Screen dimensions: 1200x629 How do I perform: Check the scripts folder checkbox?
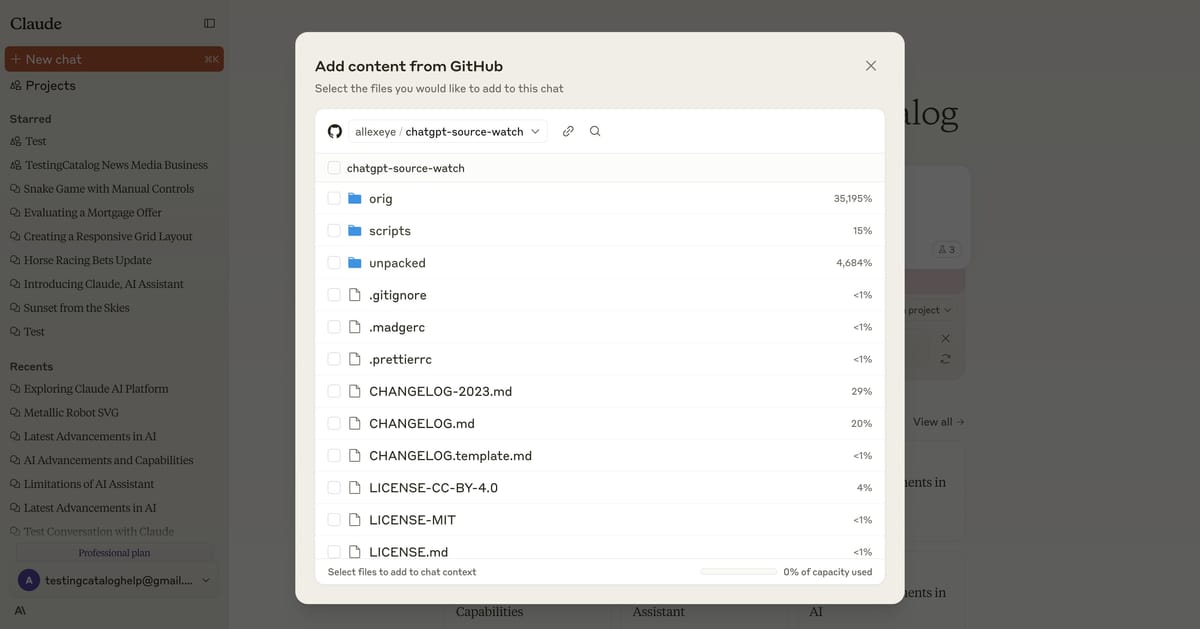(x=333, y=230)
